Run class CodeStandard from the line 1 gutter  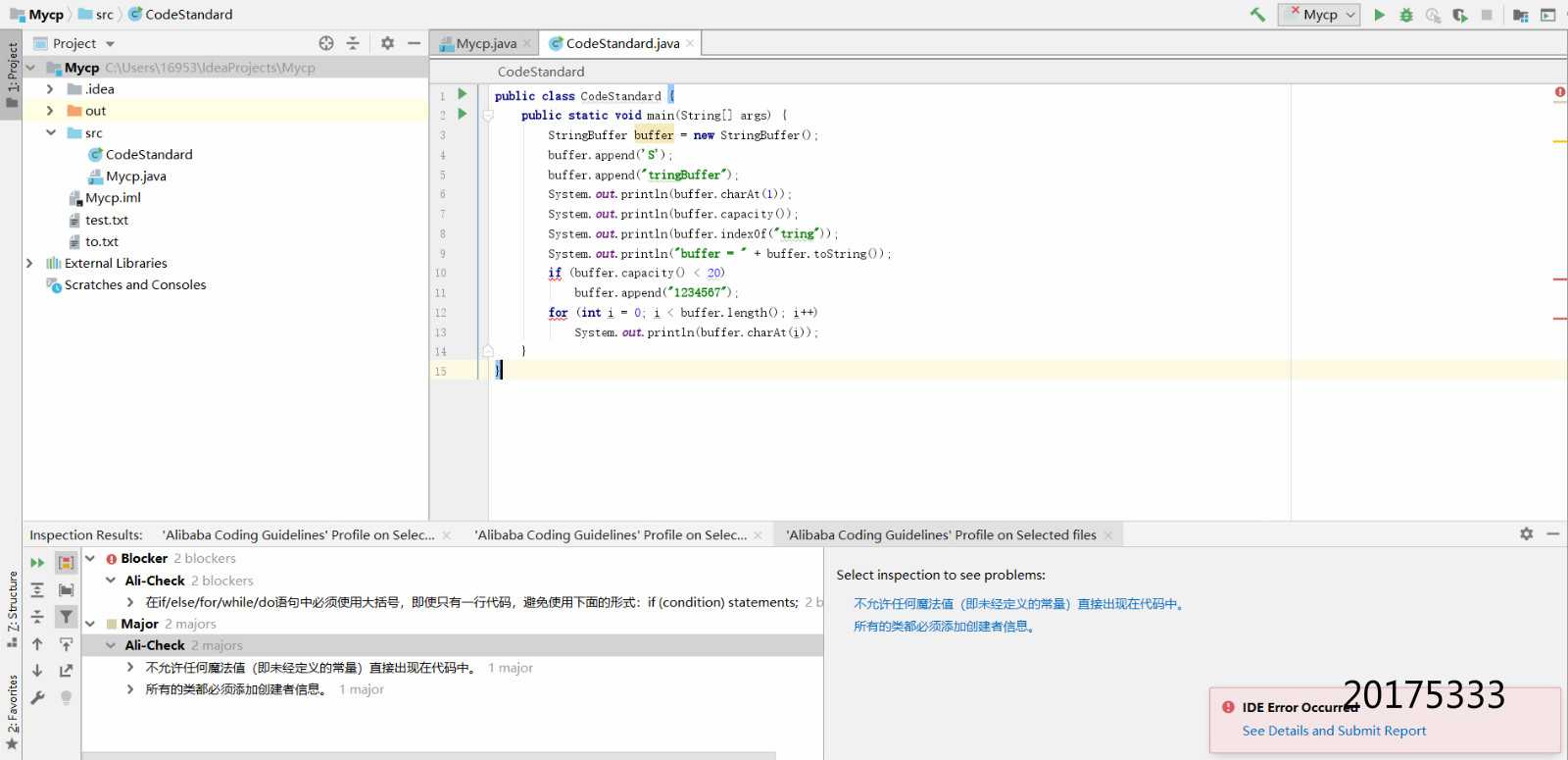click(463, 94)
